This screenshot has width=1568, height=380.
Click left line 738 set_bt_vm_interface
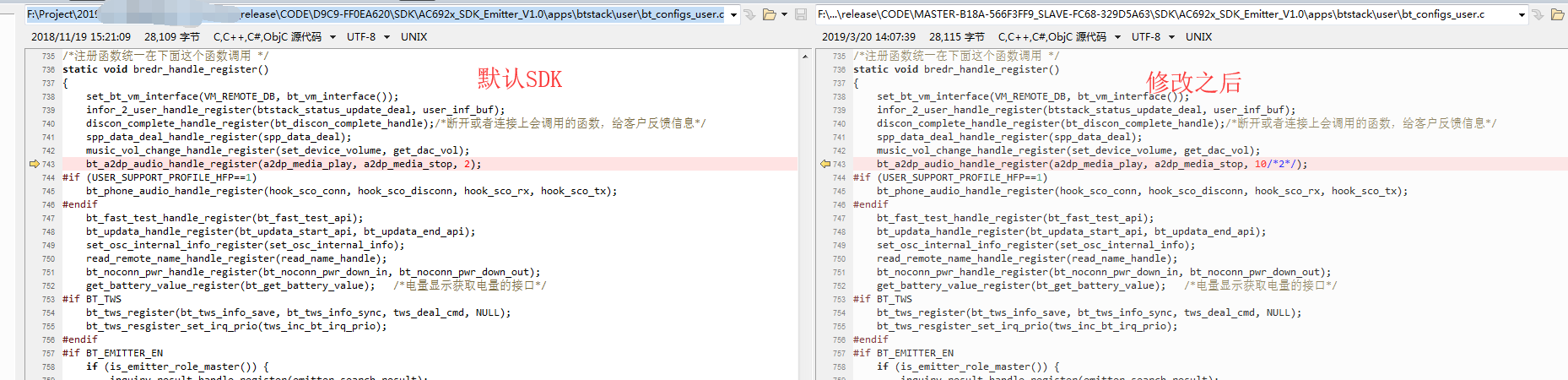pos(242,96)
